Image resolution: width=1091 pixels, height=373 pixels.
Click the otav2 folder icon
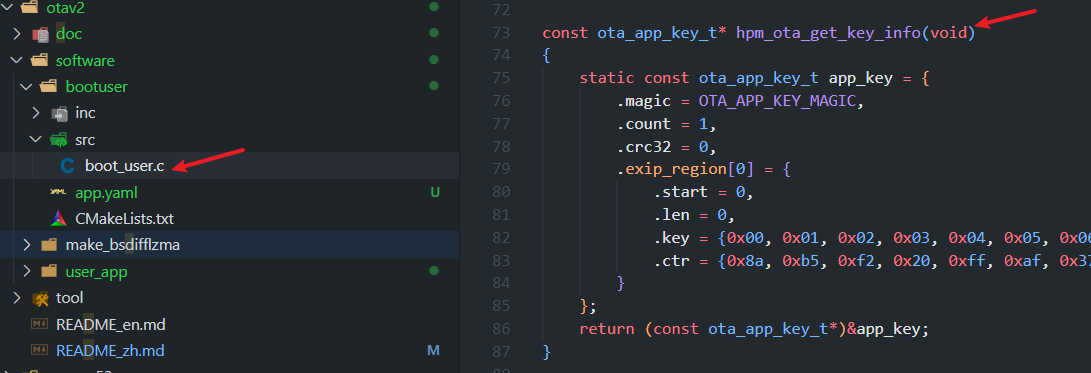pyautogui.click(x=30, y=8)
